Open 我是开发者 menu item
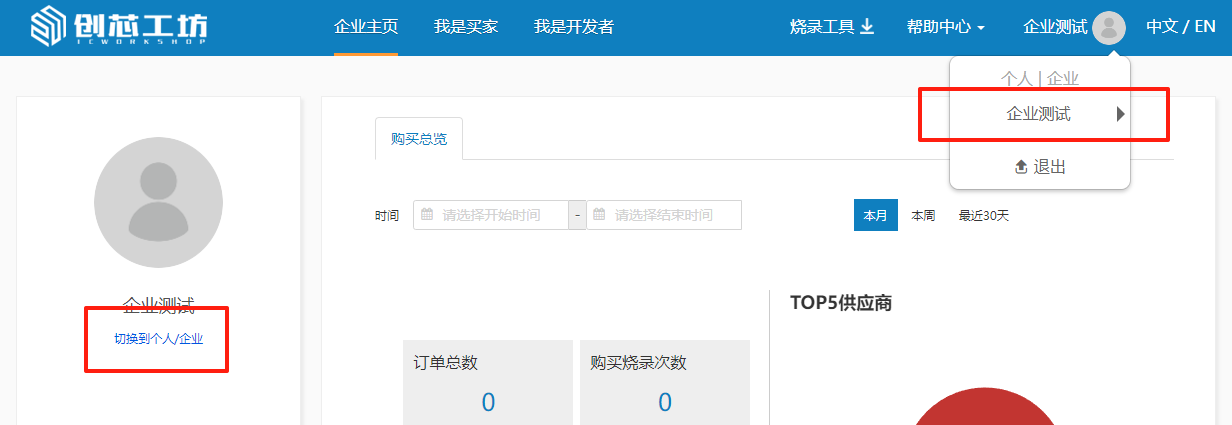Viewport: 1232px width, 425px height. click(x=574, y=27)
